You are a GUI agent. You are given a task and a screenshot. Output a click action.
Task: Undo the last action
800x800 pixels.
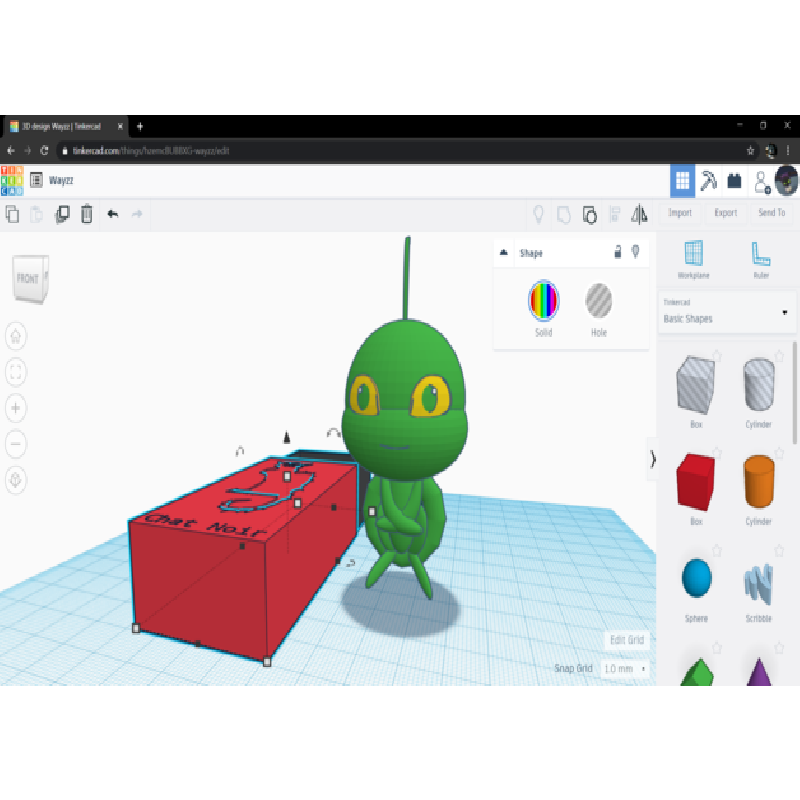pyautogui.click(x=112, y=213)
